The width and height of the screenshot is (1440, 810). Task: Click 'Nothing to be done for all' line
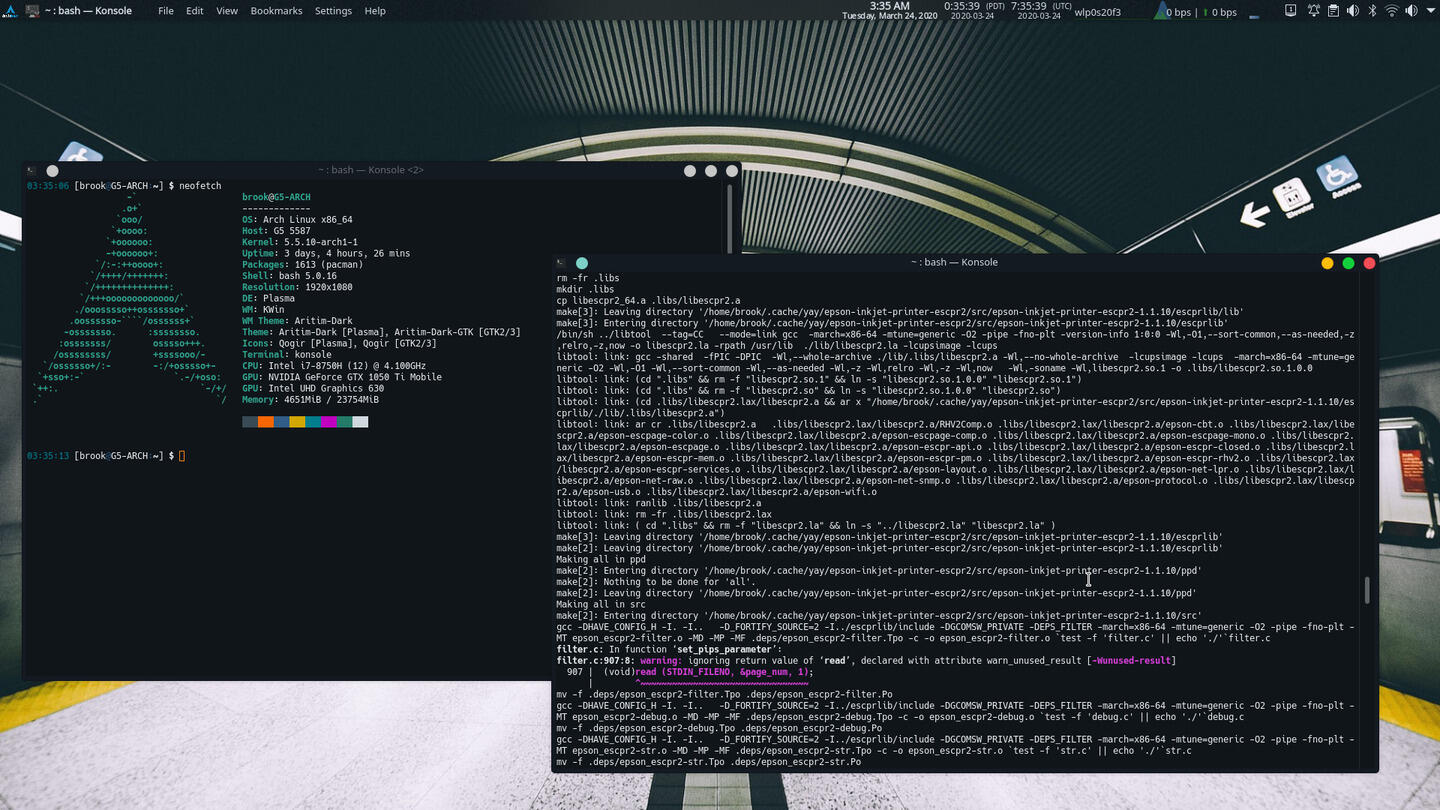(656, 582)
